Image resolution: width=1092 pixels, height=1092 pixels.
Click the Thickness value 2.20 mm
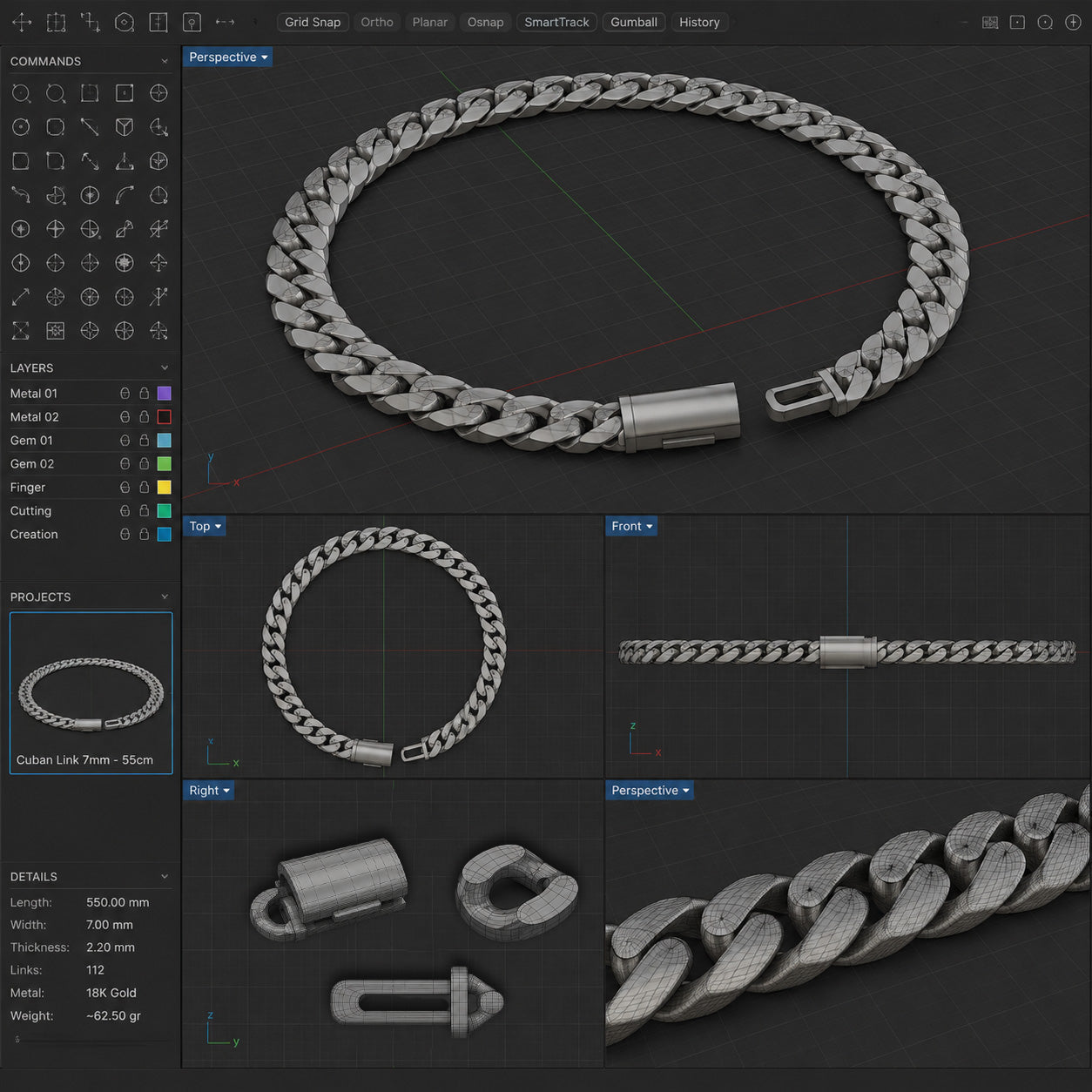click(x=111, y=947)
